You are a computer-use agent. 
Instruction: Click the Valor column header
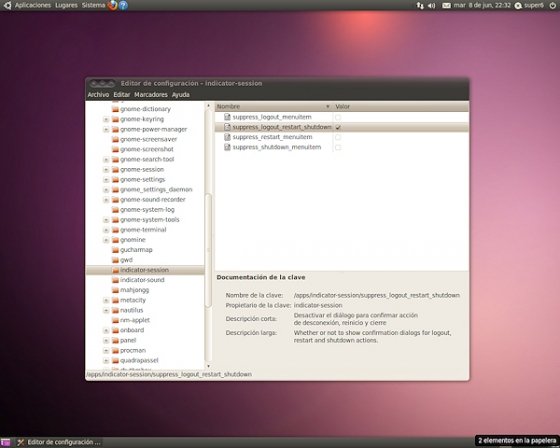click(x=401, y=106)
